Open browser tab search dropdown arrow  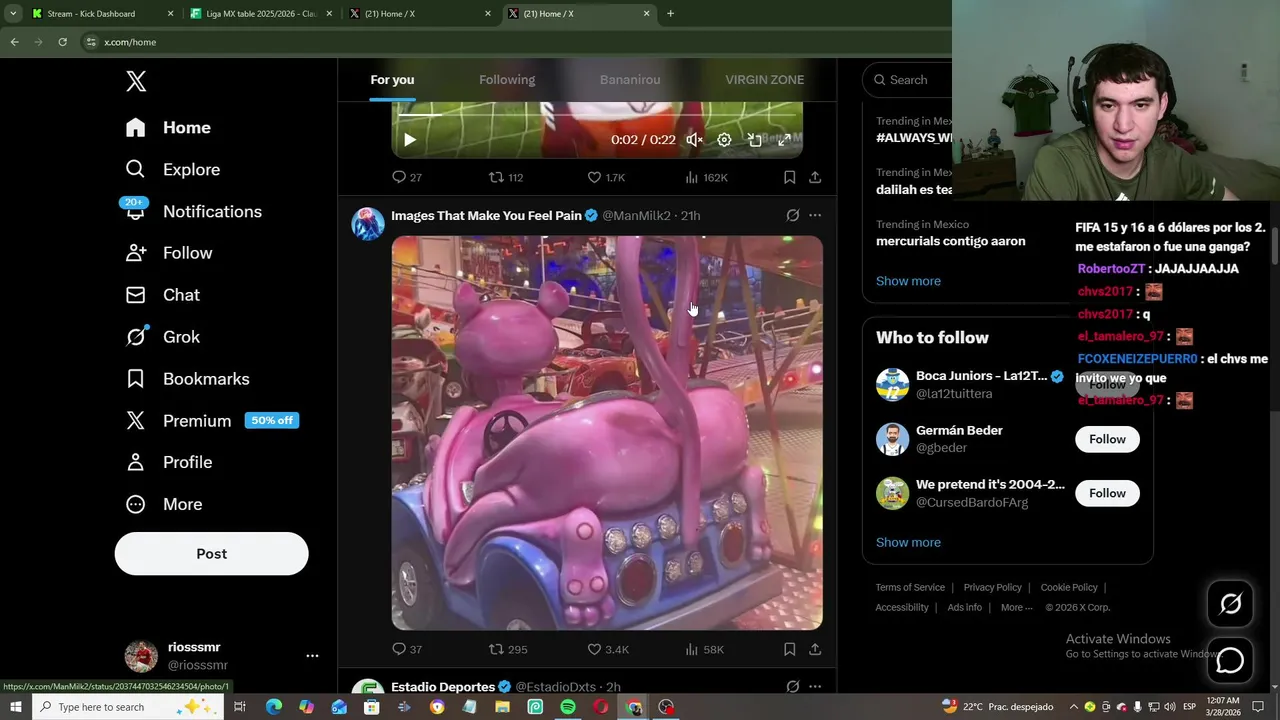[x=13, y=14]
